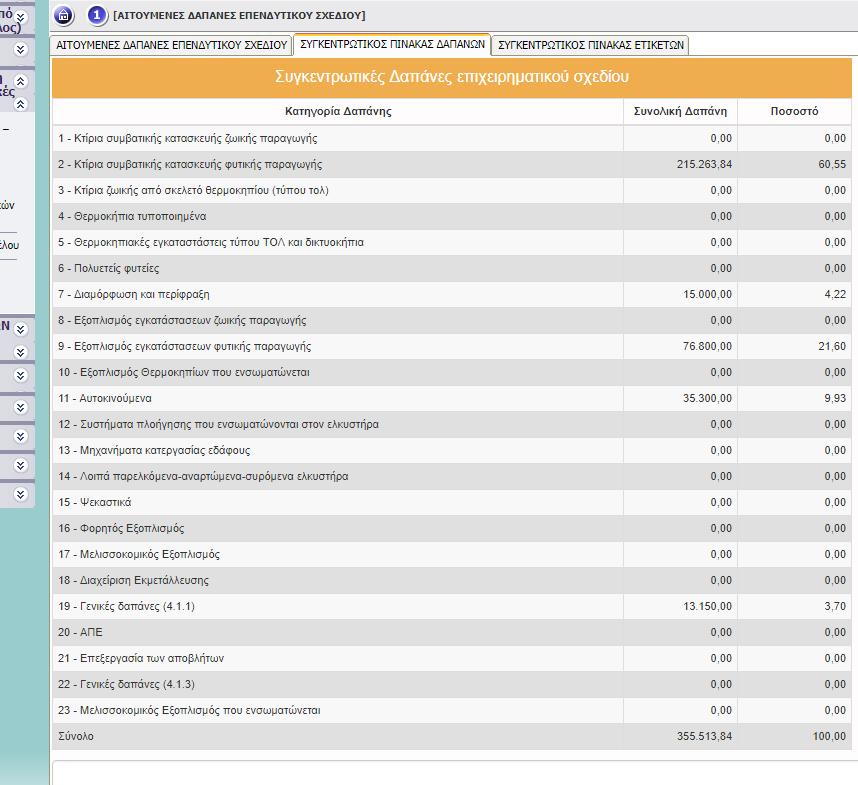Select row 12 - Συστήματα πλοήγησης ελκυστήρα
Image resolution: width=858 pixels, height=785 pixels.
click(x=452, y=425)
